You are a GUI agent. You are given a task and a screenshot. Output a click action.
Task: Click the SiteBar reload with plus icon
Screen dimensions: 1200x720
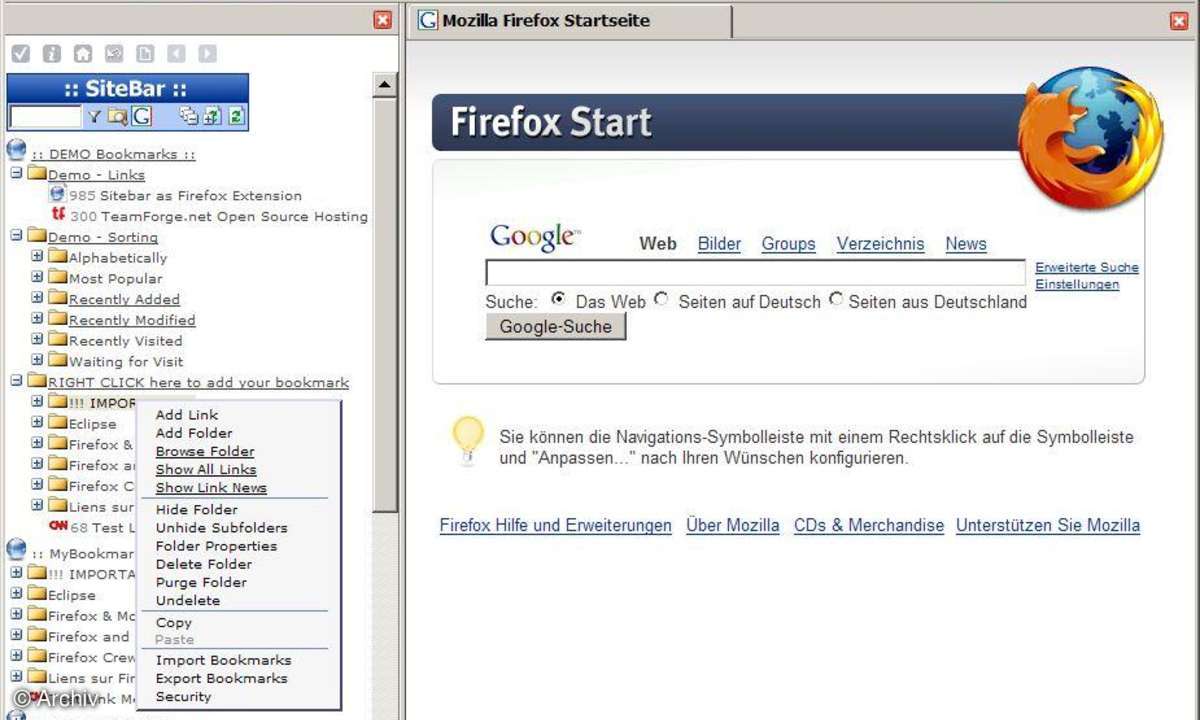(212, 117)
